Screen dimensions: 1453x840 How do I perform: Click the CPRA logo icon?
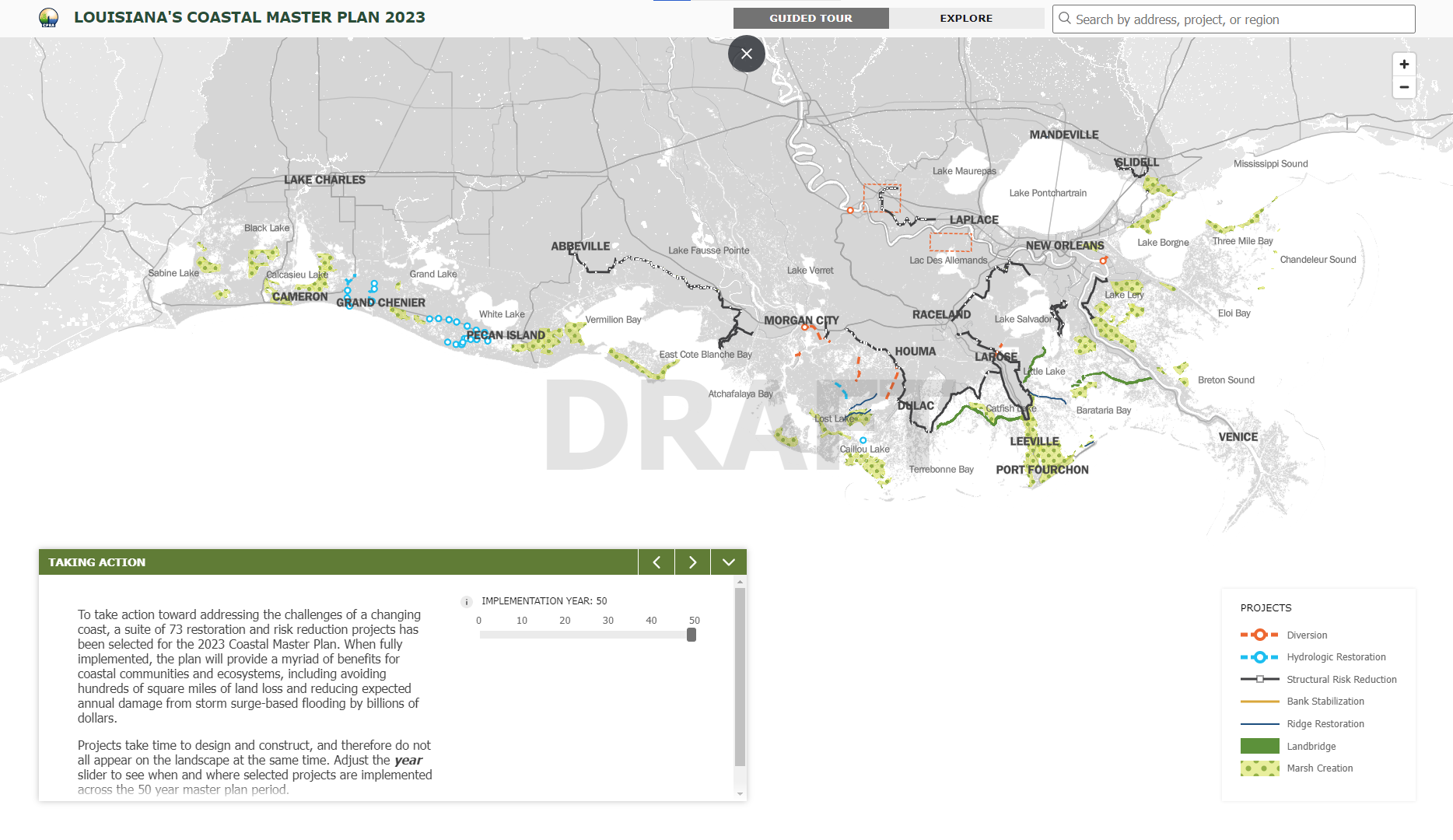pos(48,18)
